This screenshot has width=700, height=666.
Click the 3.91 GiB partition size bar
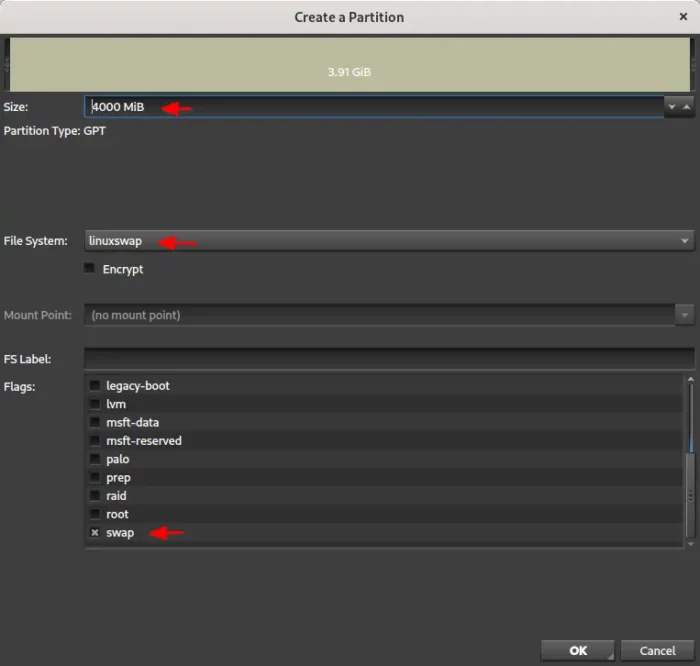[x=350, y=65]
